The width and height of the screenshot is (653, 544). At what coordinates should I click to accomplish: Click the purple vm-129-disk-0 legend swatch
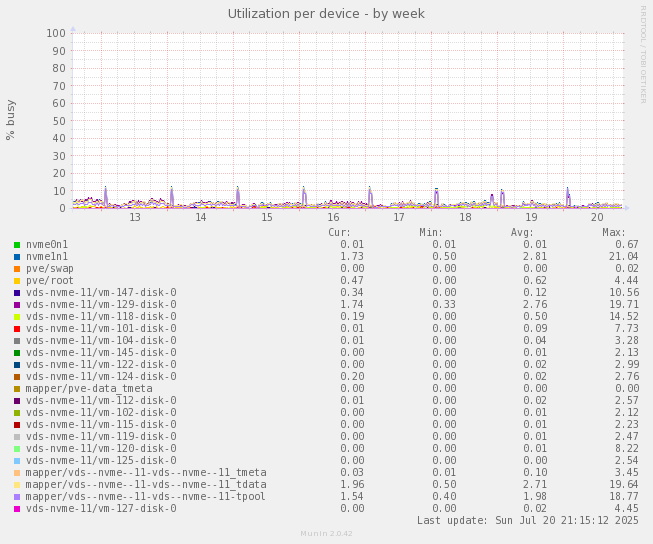point(17,305)
